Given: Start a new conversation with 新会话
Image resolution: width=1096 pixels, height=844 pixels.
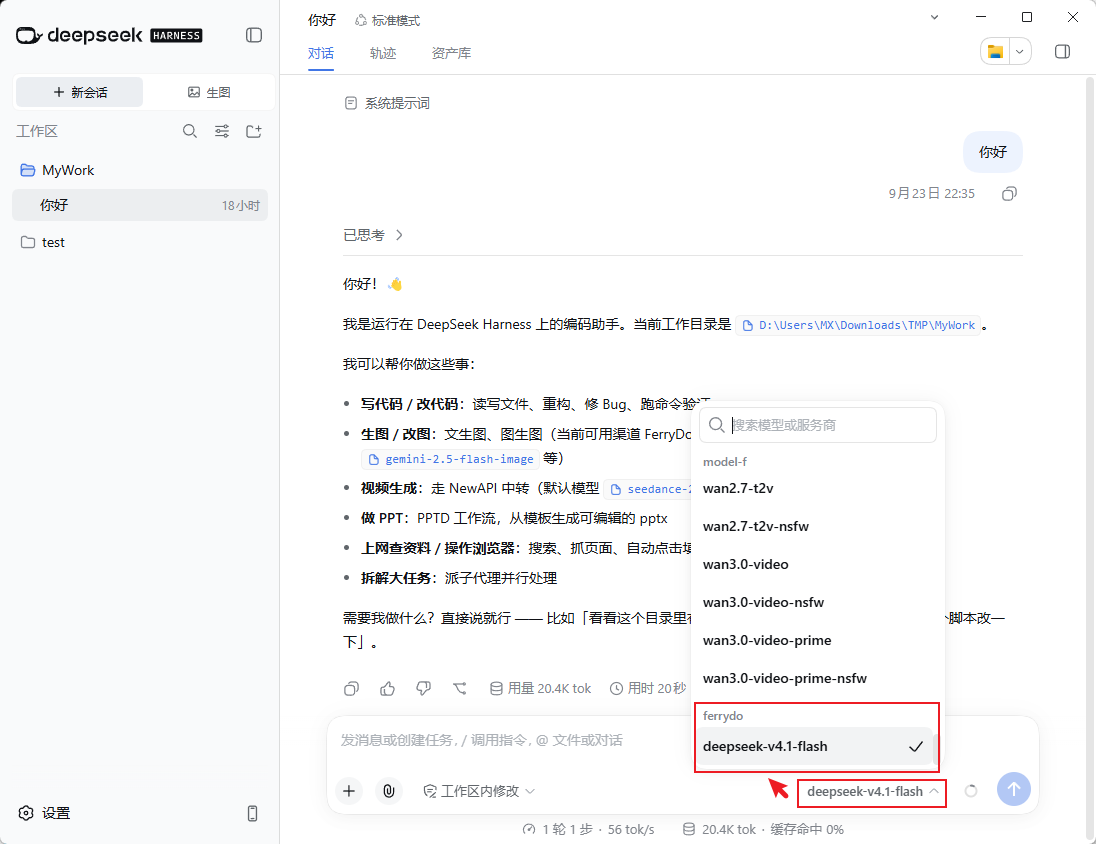Looking at the screenshot, I should point(80,92).
